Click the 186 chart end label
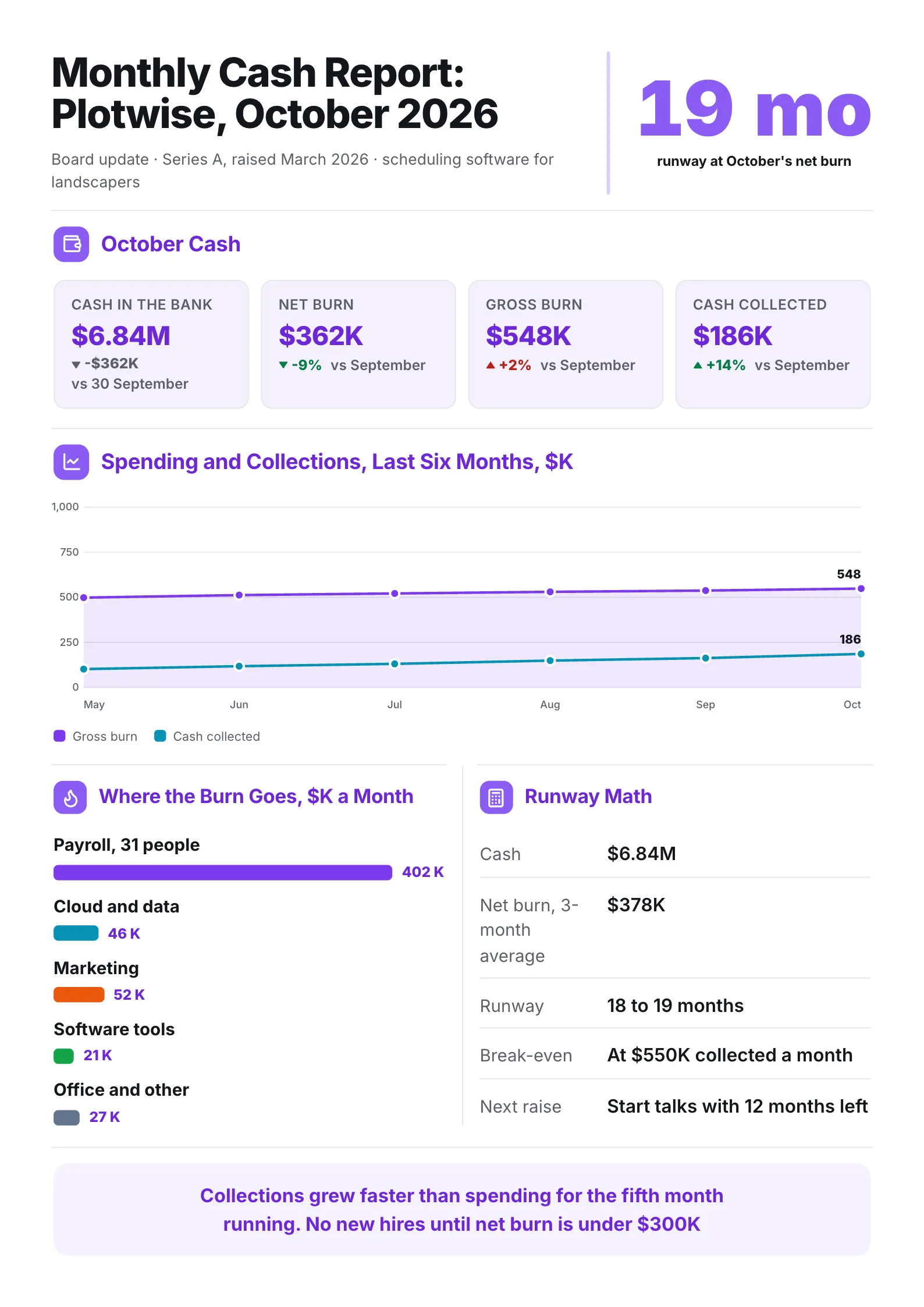Screen dimensions: 924x1307 (x=850, y=639)
